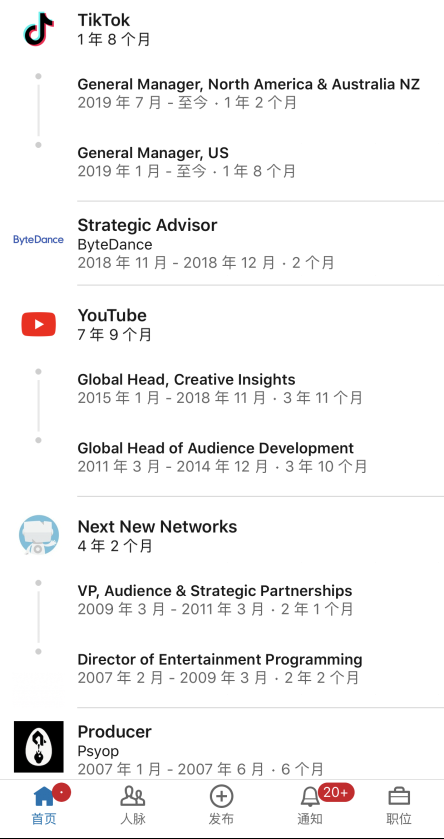Go to the 首页 home tab

tap(44, 805)
